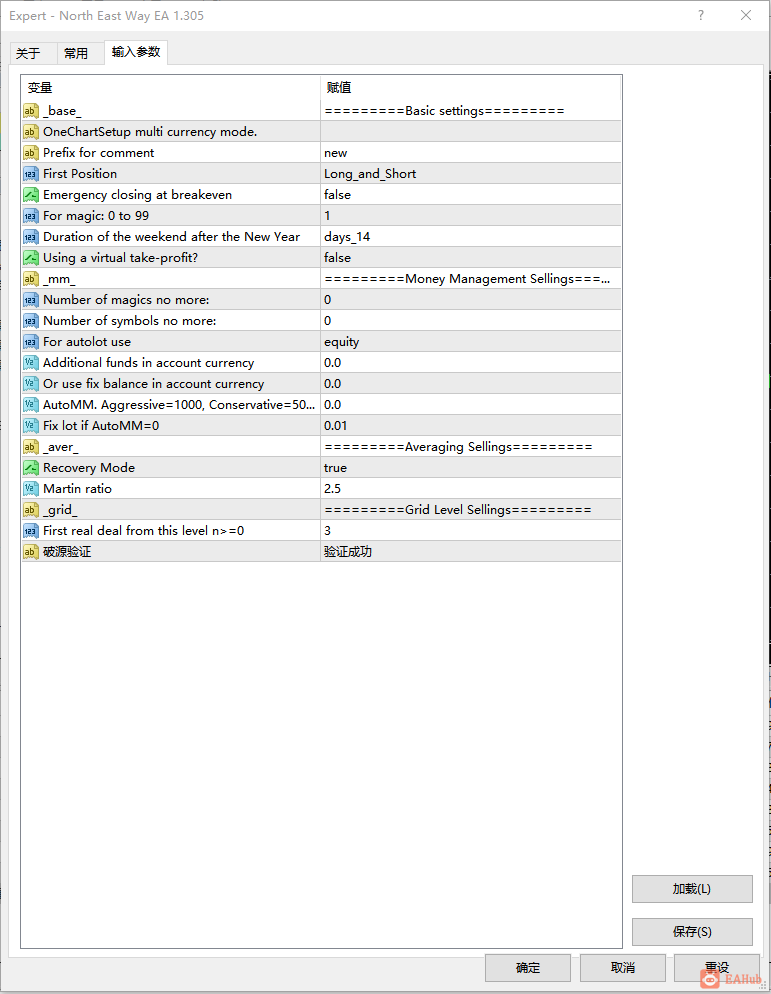Open the 关于 tab
771x994 pixels.
[x=33, y=54]
